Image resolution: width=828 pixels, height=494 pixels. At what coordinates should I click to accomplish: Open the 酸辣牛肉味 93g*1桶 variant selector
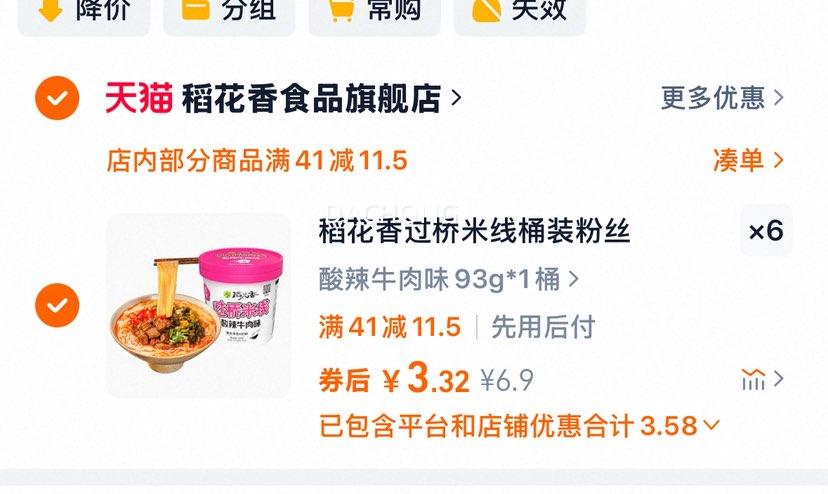[x=449, y=279]
